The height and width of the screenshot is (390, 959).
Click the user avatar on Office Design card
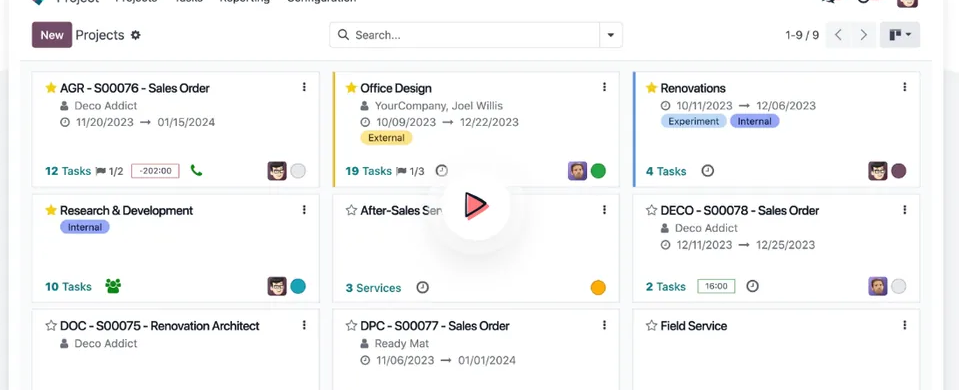577,171
